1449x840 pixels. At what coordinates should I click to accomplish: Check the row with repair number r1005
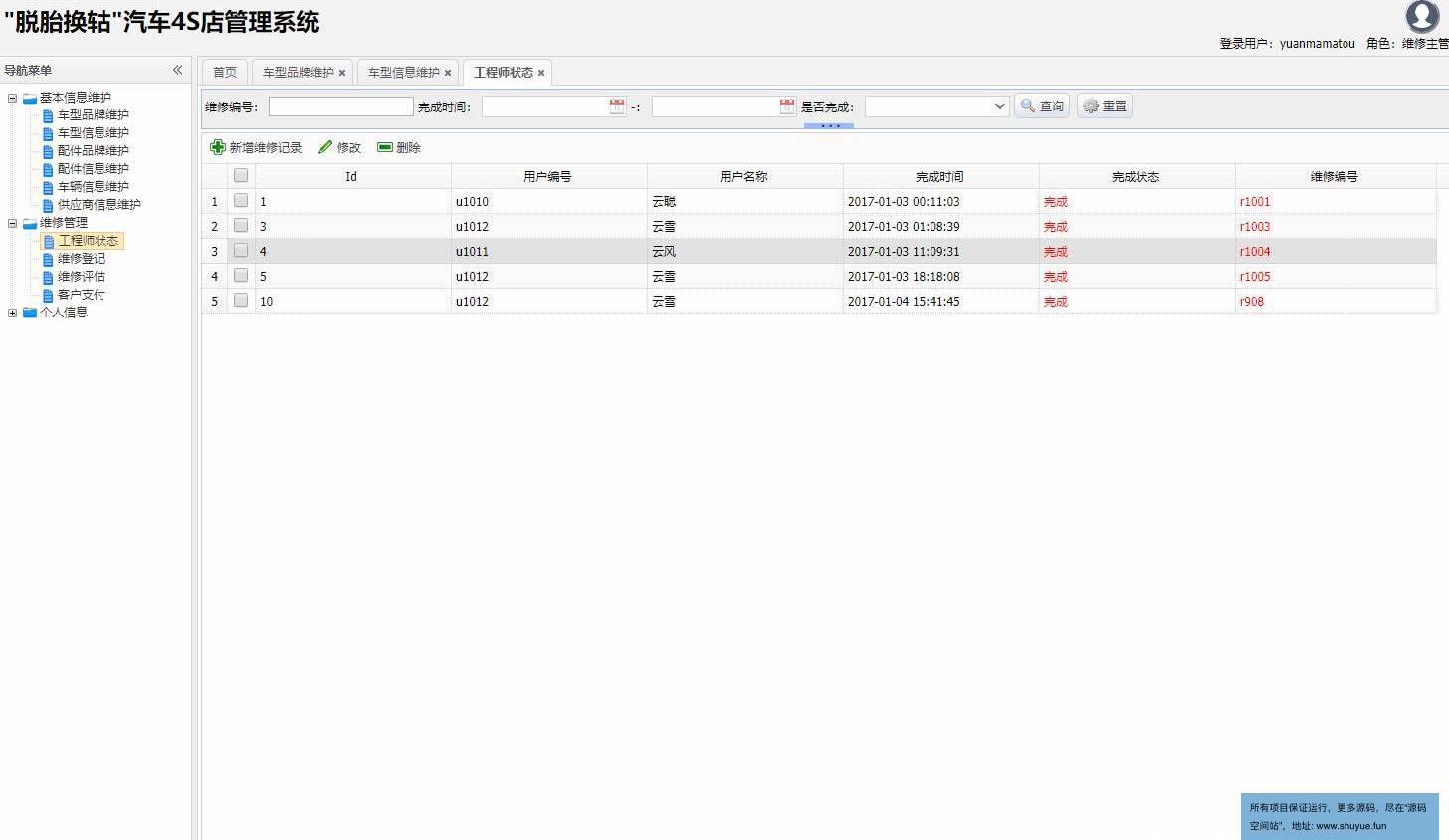point(241,275)
